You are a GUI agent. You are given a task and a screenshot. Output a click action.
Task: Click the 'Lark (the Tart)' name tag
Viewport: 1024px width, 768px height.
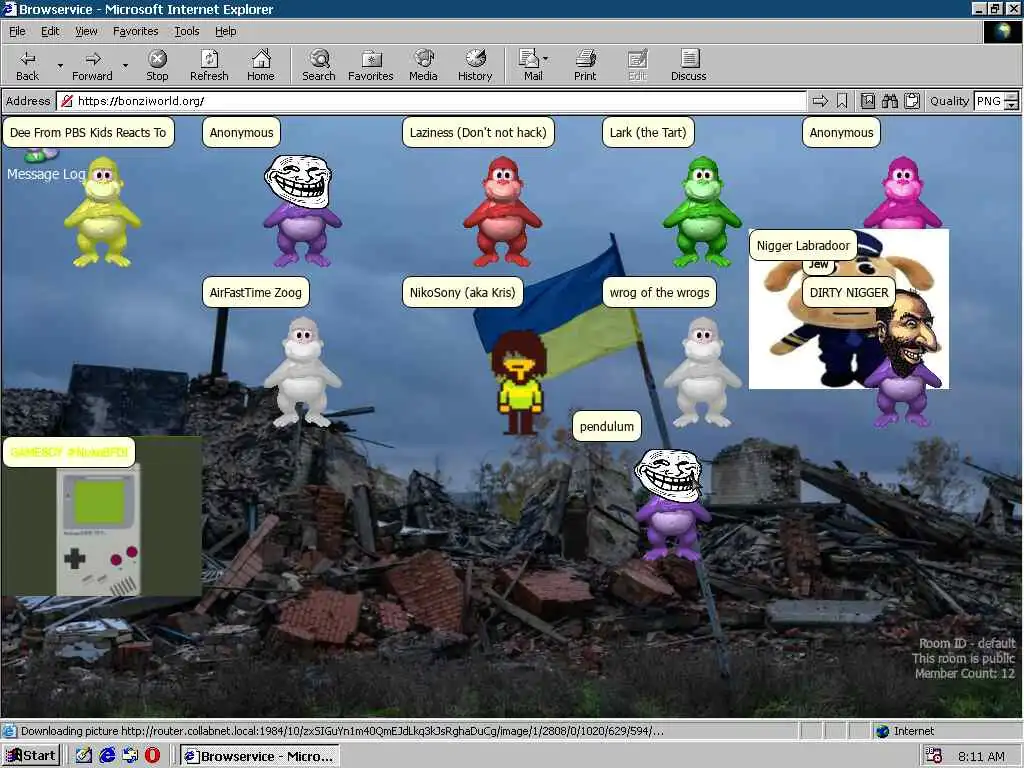648,132
